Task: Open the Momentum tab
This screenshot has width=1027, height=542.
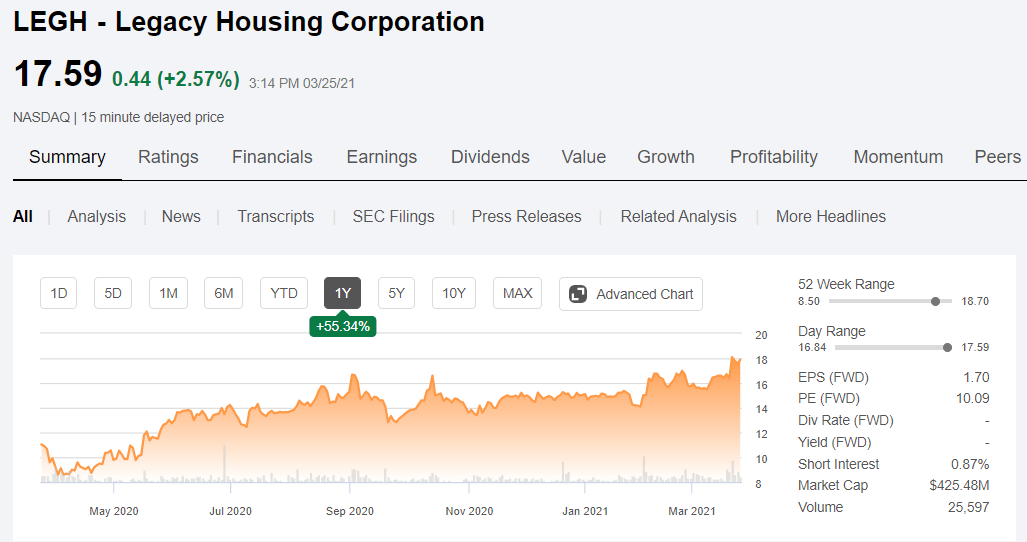Action: [898, 157]
